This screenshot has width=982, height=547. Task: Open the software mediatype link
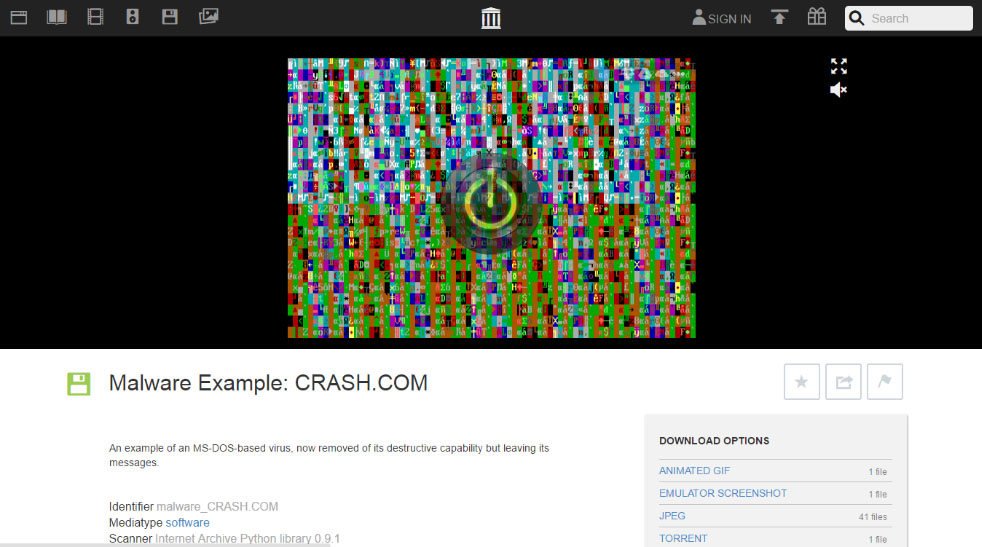pyautogui.click(x=187, y=523)
